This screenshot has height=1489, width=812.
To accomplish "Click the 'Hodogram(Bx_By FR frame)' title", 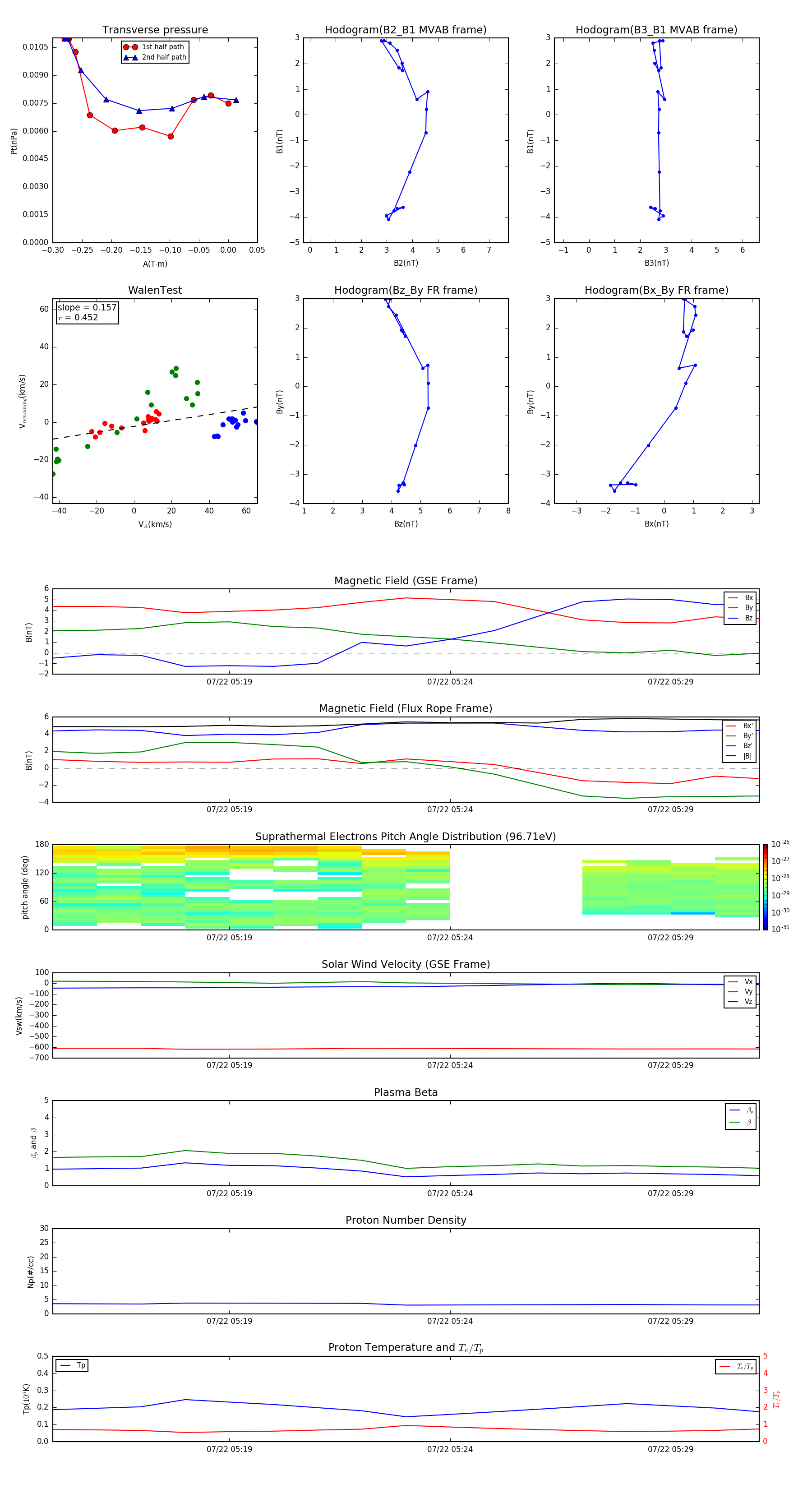I will click(x=656, y=290).
